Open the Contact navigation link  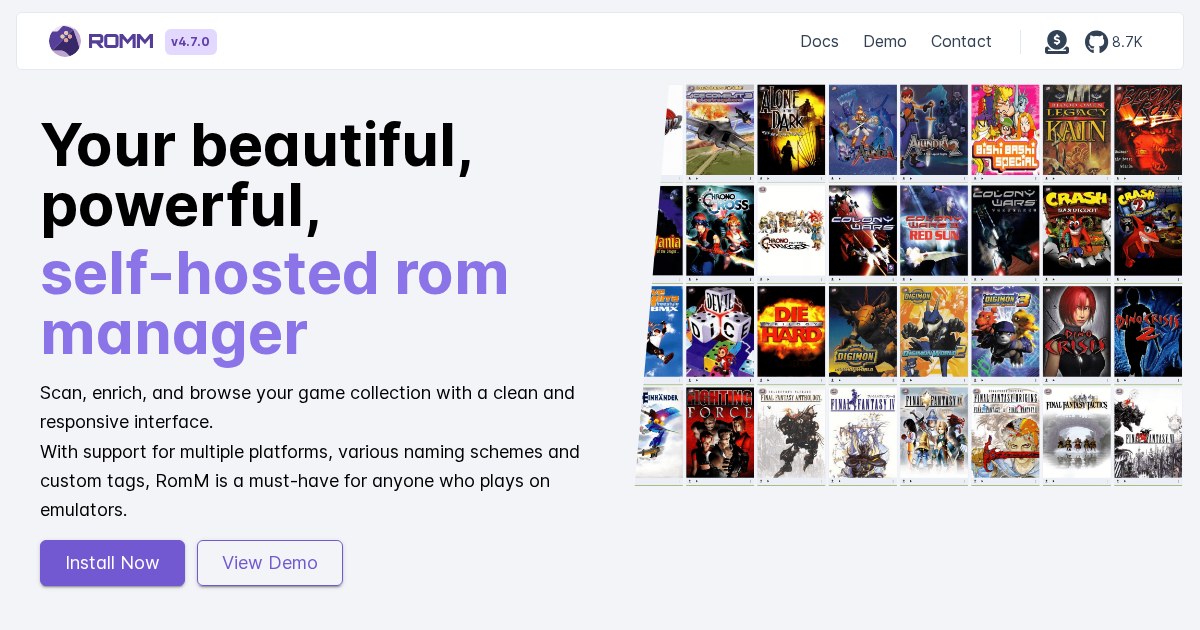(961, 41)
